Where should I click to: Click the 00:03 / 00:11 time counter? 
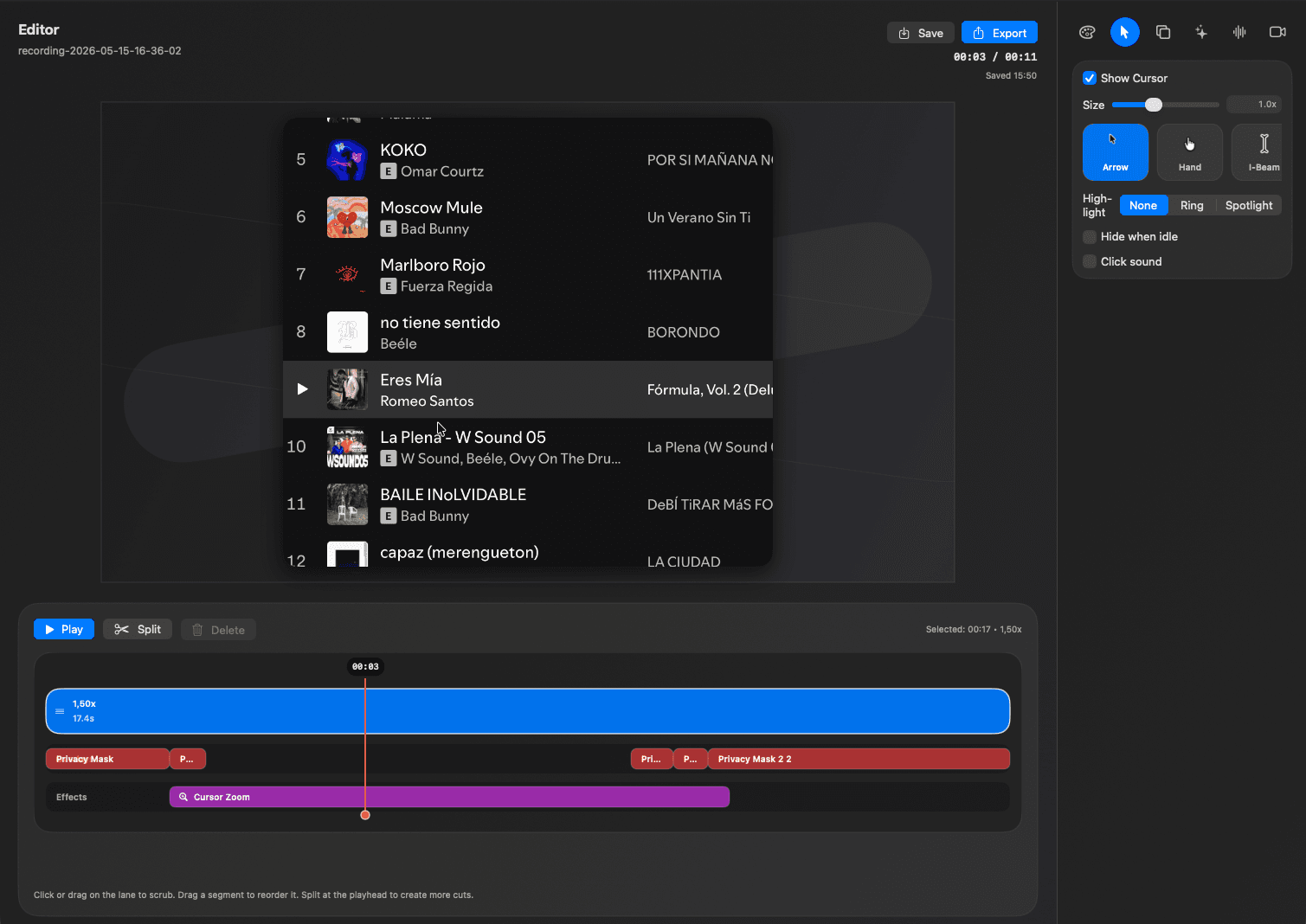tap(995, 57)
